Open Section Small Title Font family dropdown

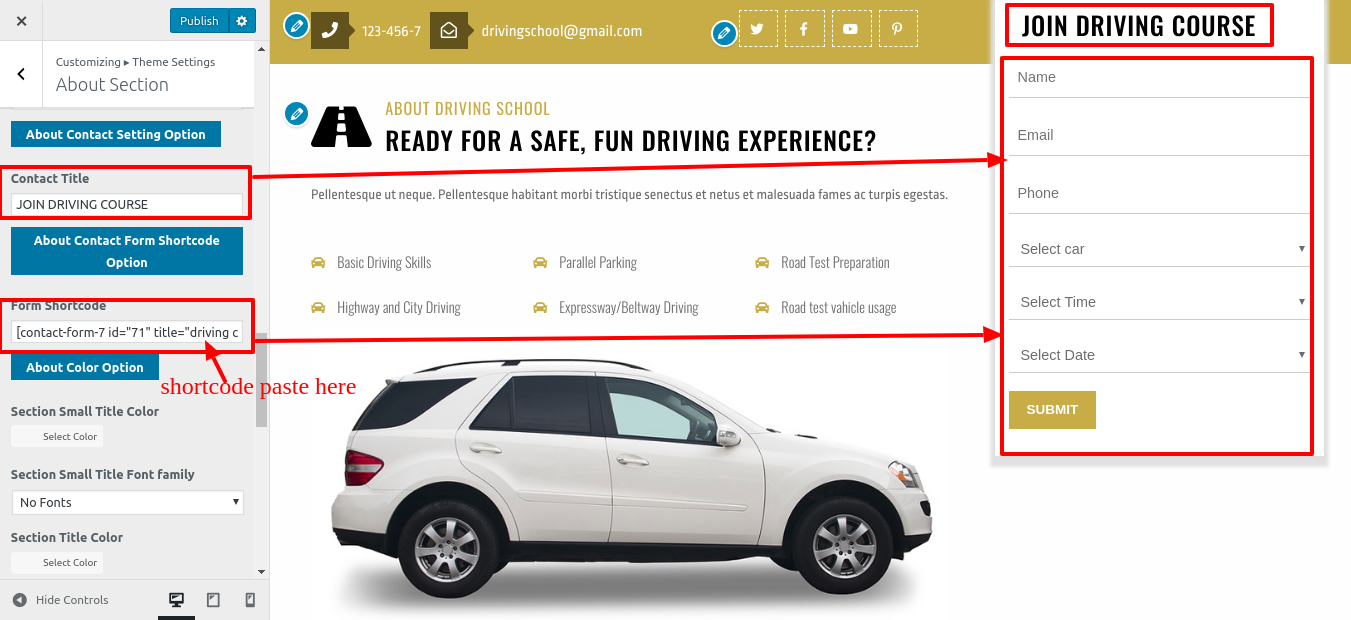[128, 502]
